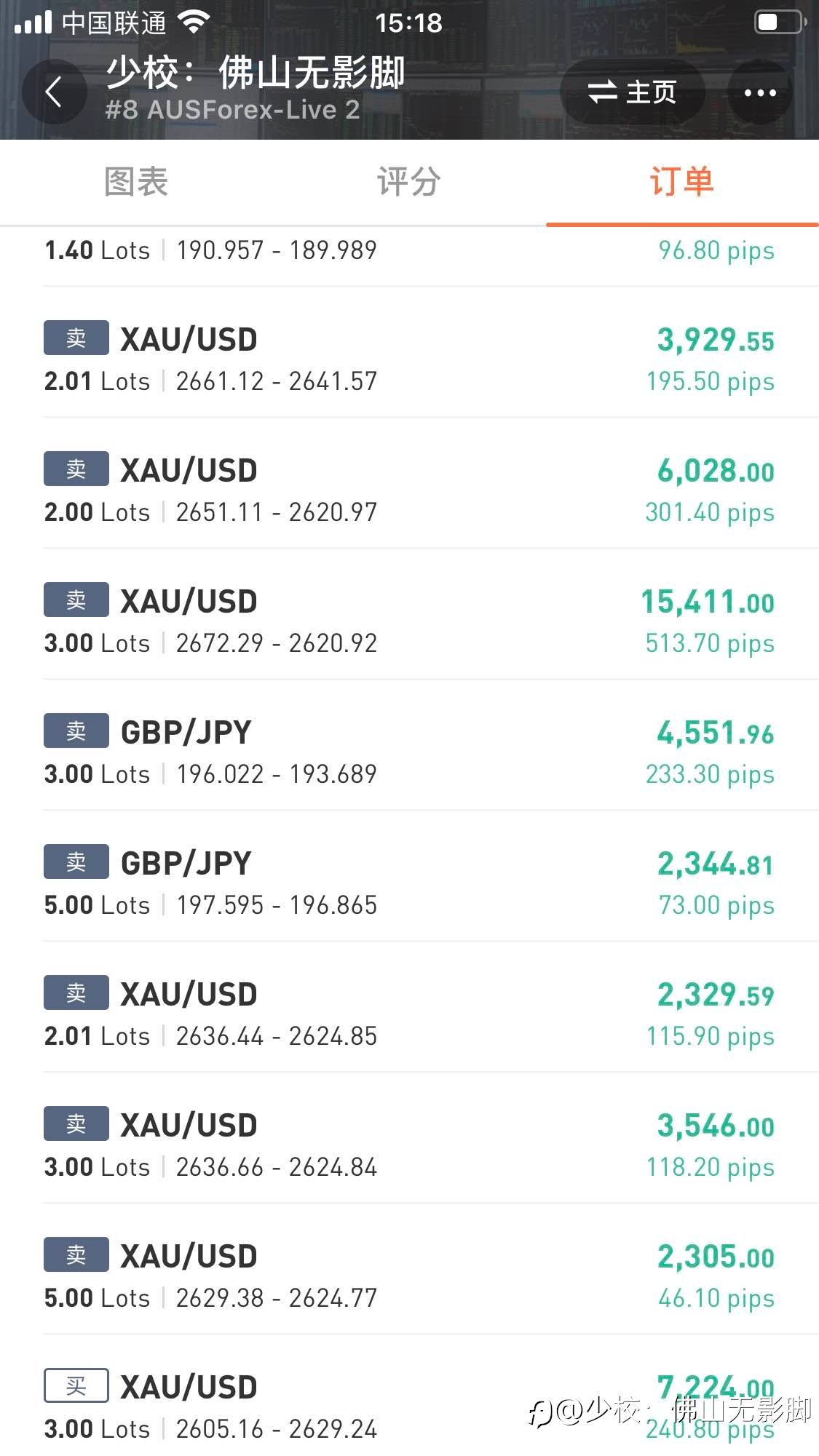Tap the back arrow icon
This screenshot has height=1456, width=819.
coord(54,92)
